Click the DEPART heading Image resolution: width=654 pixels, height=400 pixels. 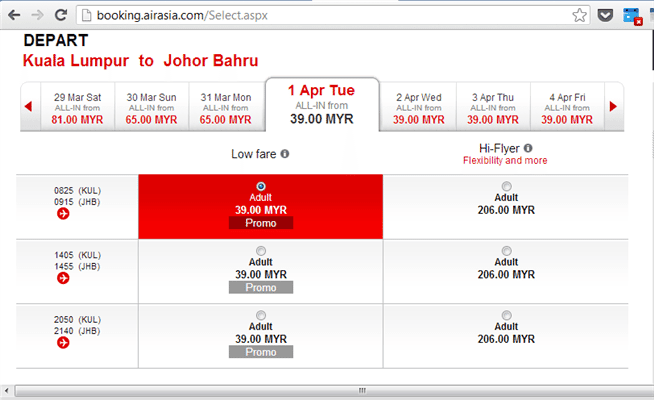(56, 40)
